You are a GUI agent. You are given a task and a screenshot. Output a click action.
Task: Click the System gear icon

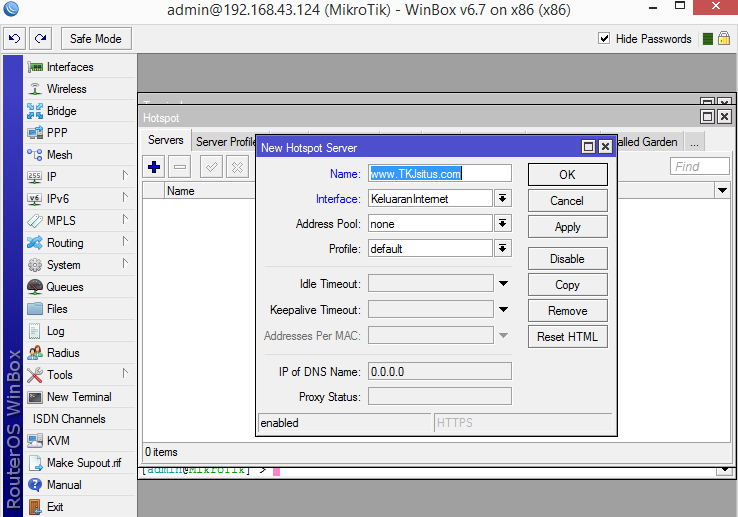point(35,265)
